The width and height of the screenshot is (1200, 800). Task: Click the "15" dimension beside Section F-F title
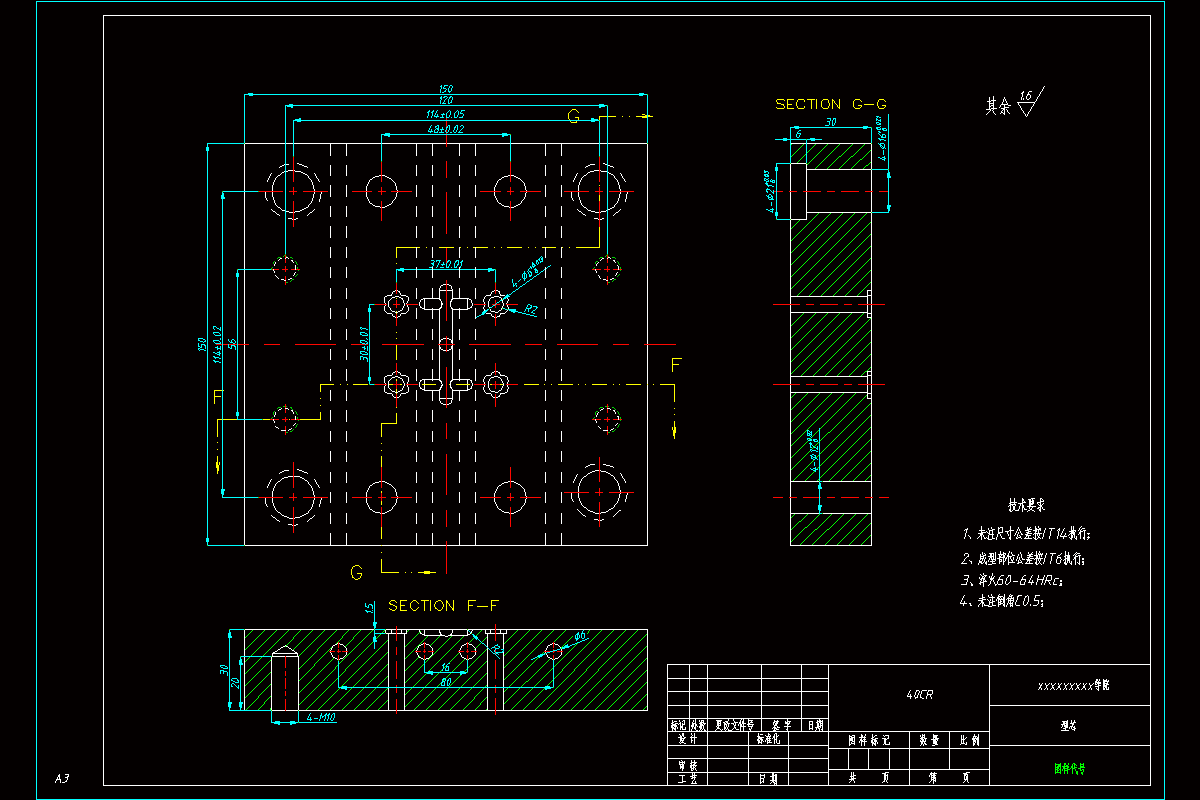point(369,608)
